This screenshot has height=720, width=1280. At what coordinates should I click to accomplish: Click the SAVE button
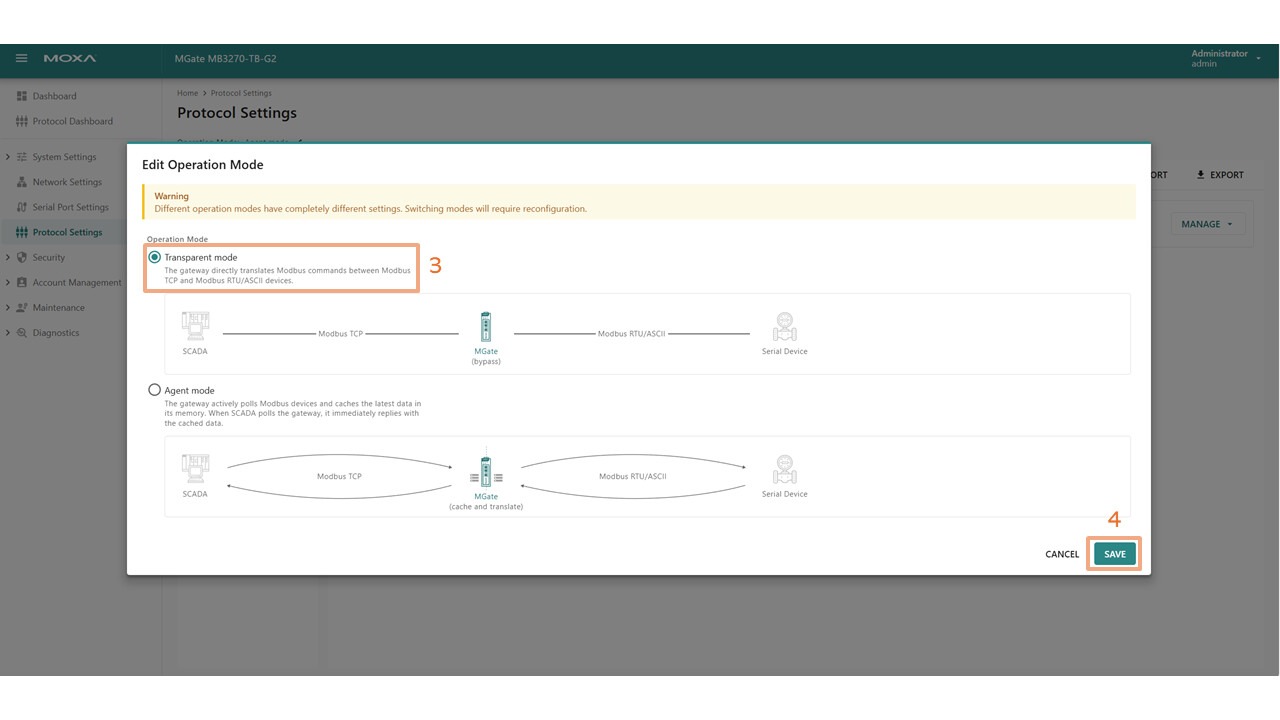coord(1114,554)
